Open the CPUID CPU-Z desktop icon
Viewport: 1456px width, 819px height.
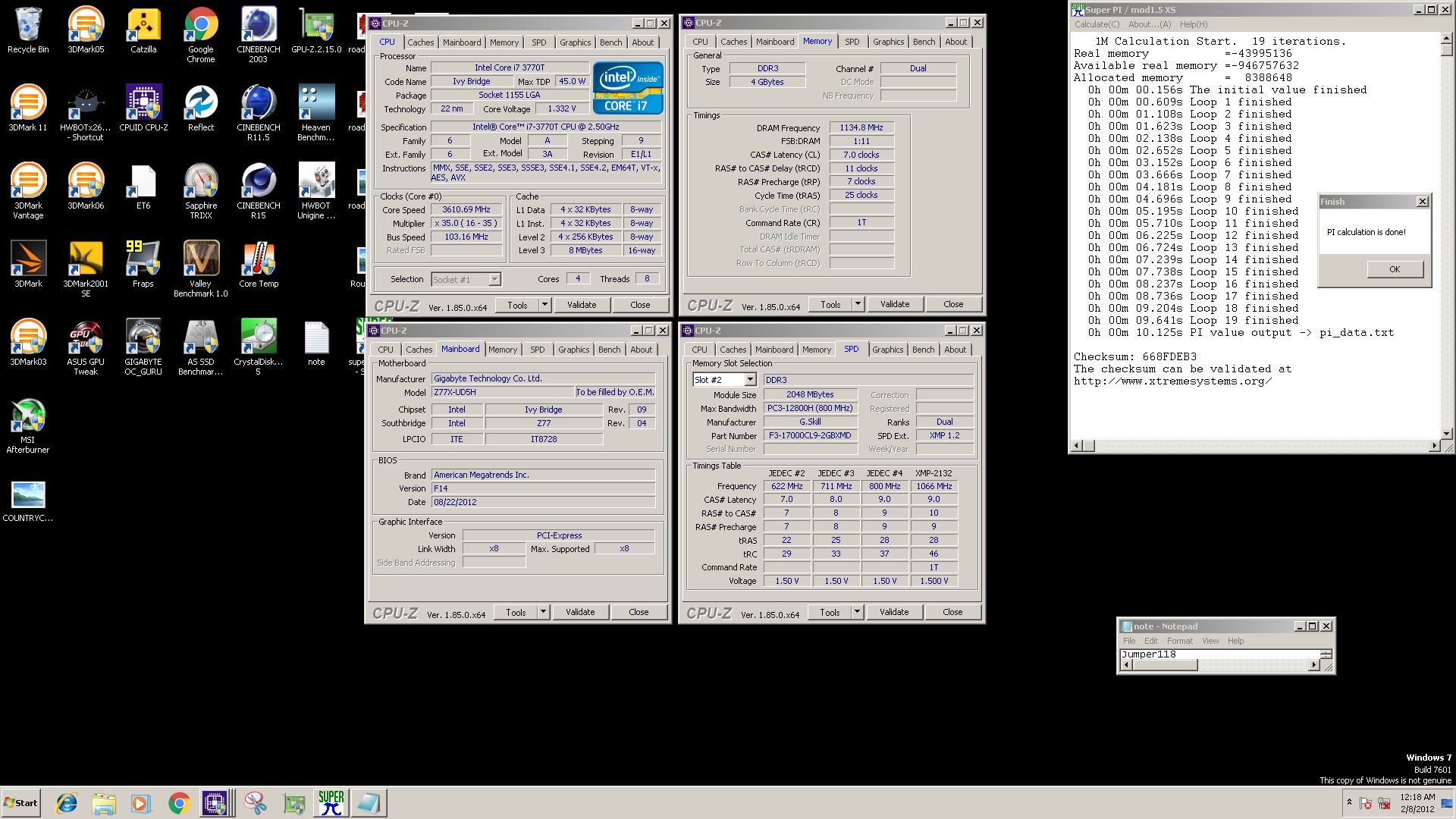click(x=143, y=108)
